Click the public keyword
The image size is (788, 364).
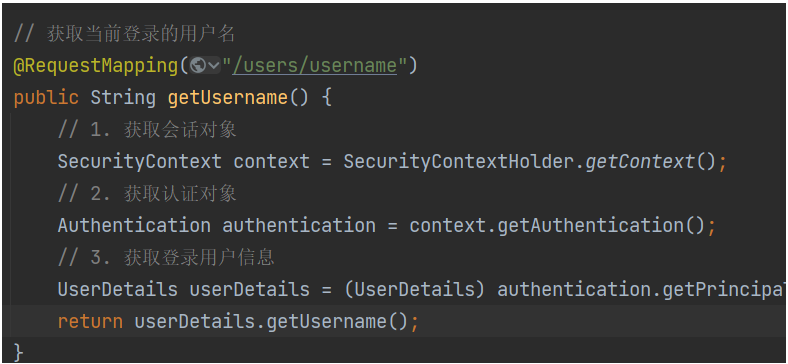[x=46, y=98]
